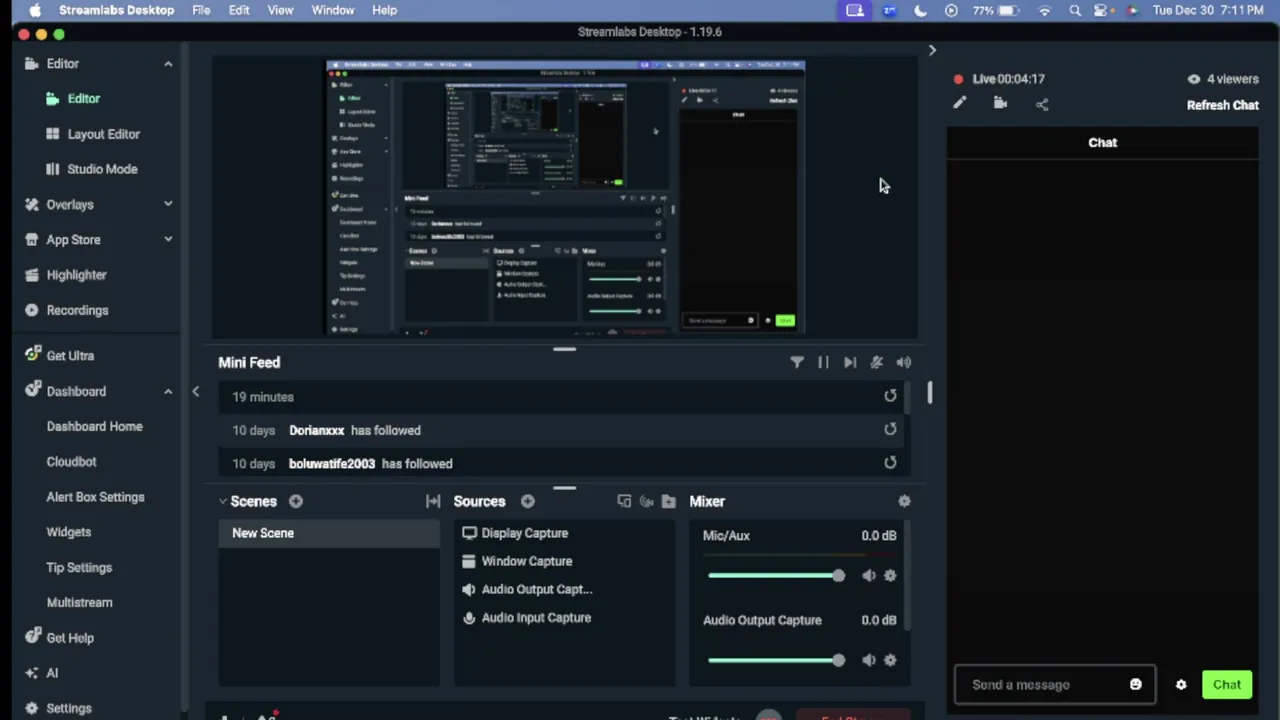Click the green Chat send button
The width and height of the screenshot is (1280, 720).
click(1227, 685)
